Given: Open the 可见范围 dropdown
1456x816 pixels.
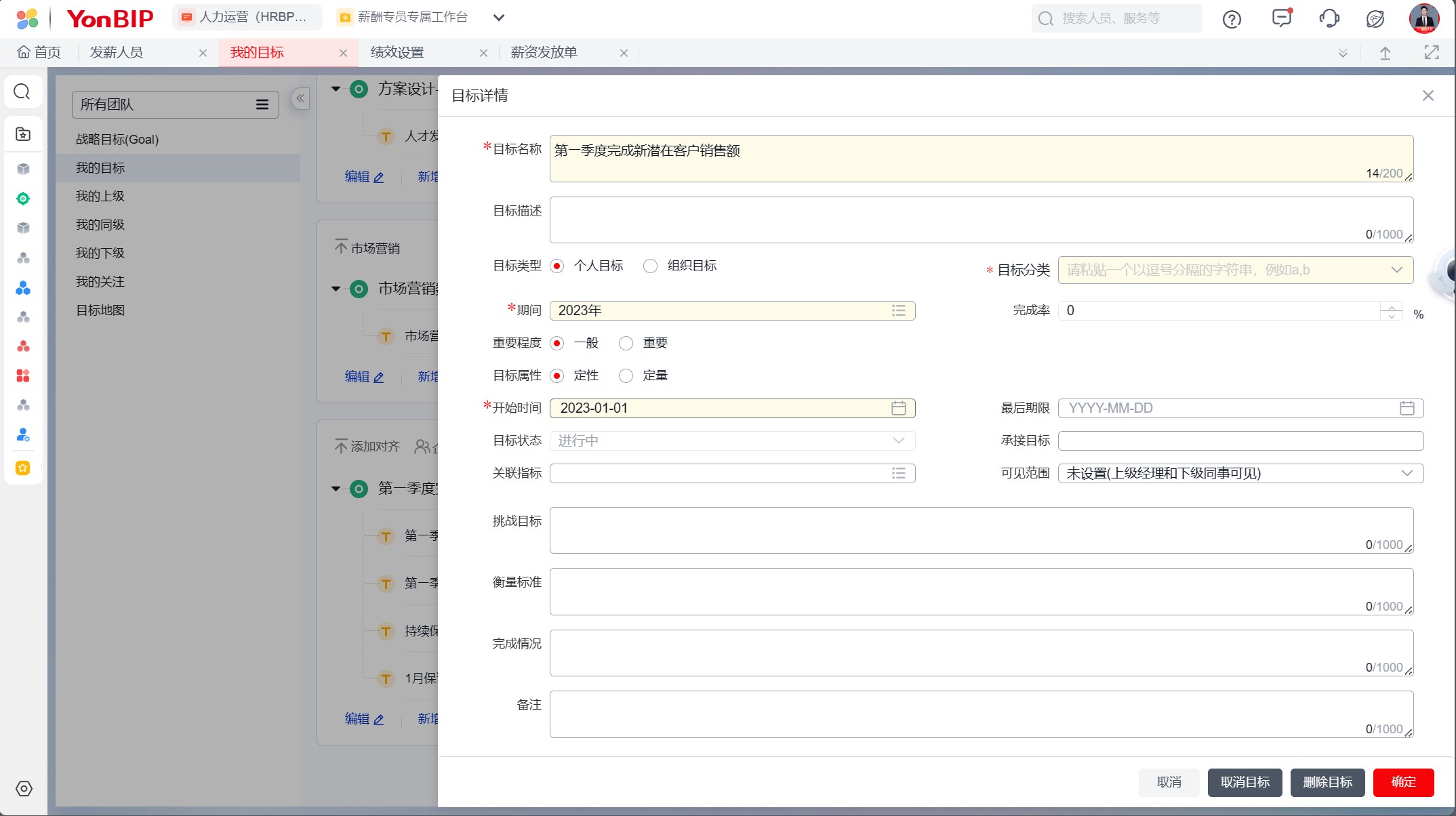Looking at the screenshot, I should (x=1240, y=473).
